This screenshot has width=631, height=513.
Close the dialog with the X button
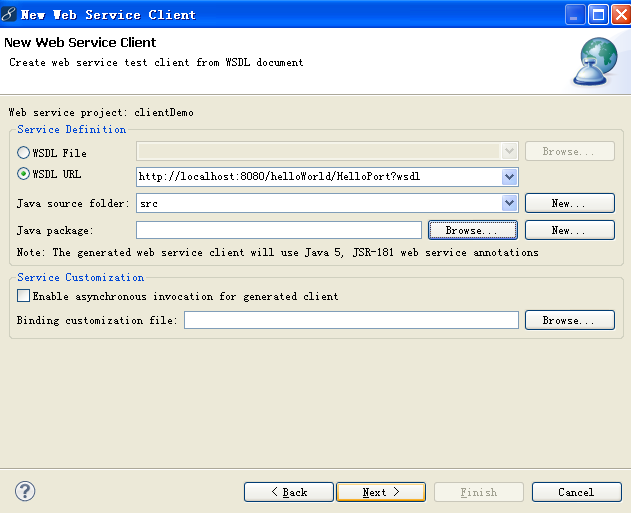click(x=619, y=14)
